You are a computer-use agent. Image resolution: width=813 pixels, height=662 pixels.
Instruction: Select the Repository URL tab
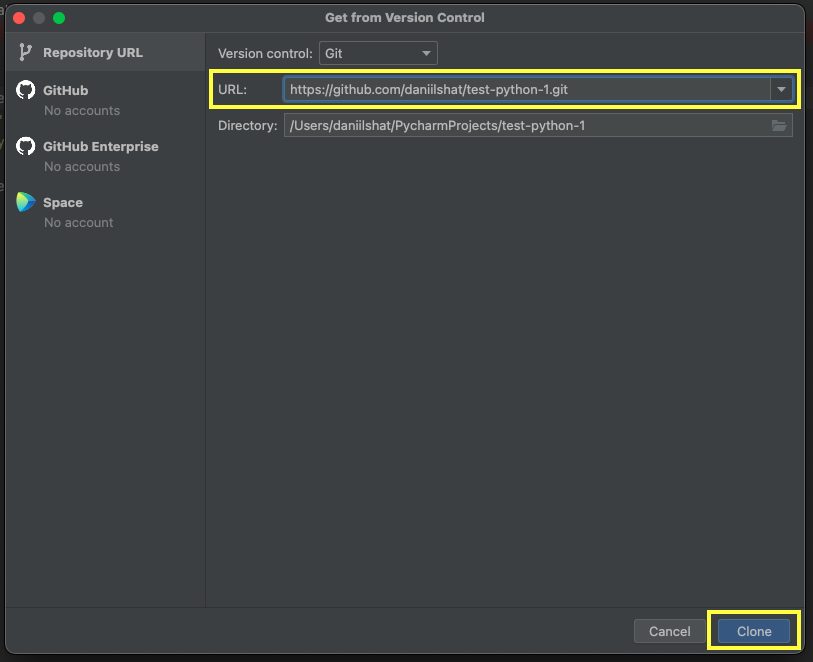(x=105, y=52)
